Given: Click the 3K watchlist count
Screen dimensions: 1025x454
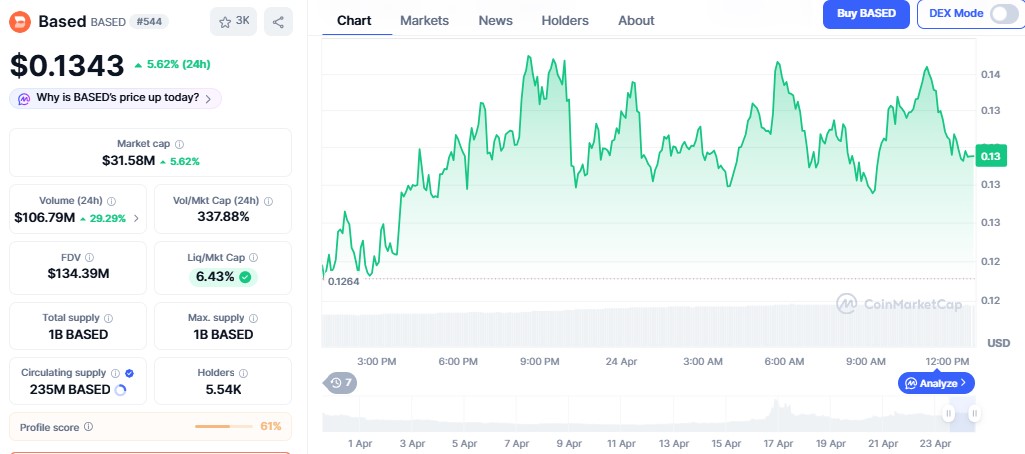Looking at the screenshot, I should (x=243, y=21).
